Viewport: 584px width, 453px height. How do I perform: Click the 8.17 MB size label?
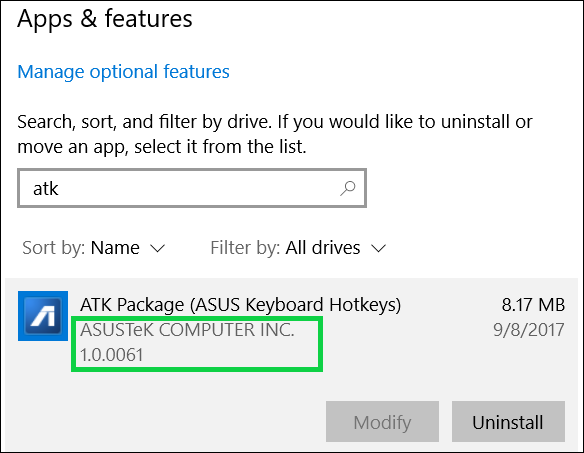(533, 305)
